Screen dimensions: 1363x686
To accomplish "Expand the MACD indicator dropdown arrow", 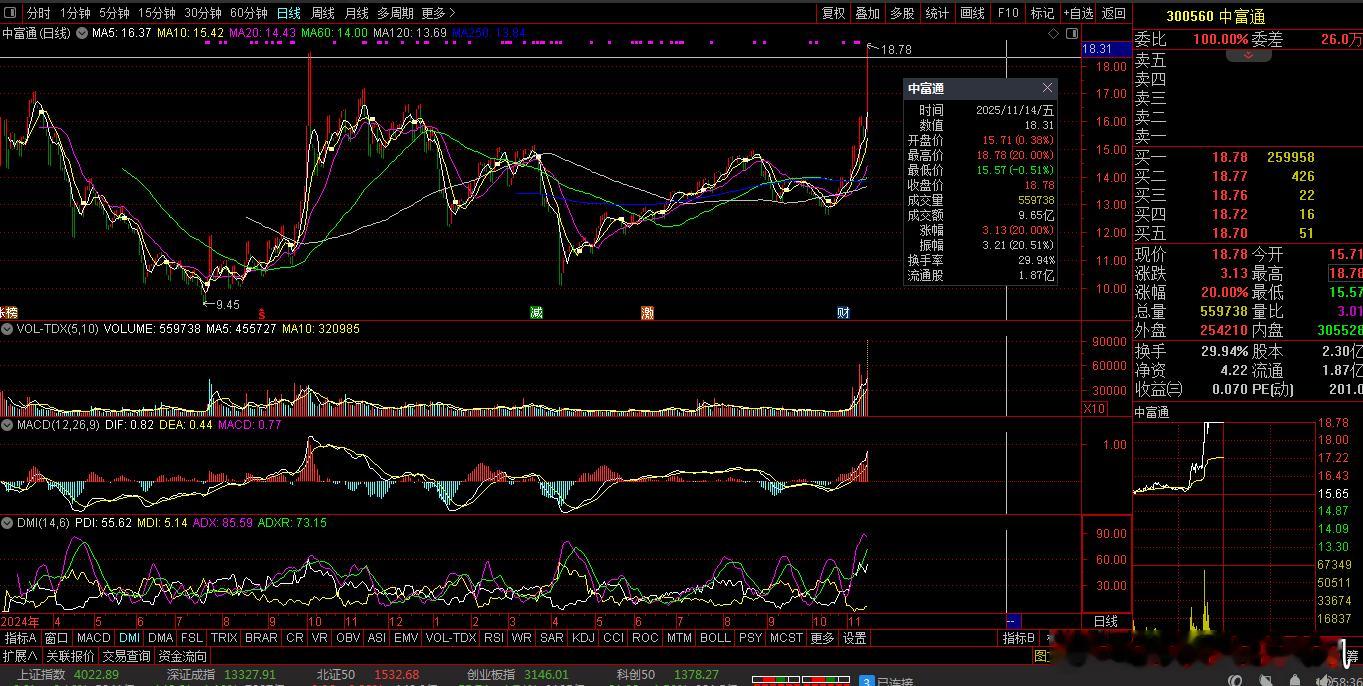I will point(7,425).
